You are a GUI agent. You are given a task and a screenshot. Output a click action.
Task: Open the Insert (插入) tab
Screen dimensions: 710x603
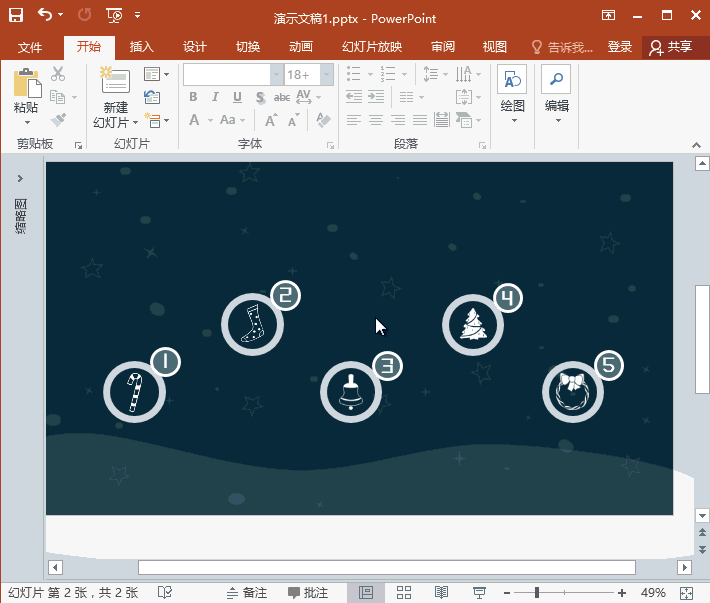tap(142, 47)
